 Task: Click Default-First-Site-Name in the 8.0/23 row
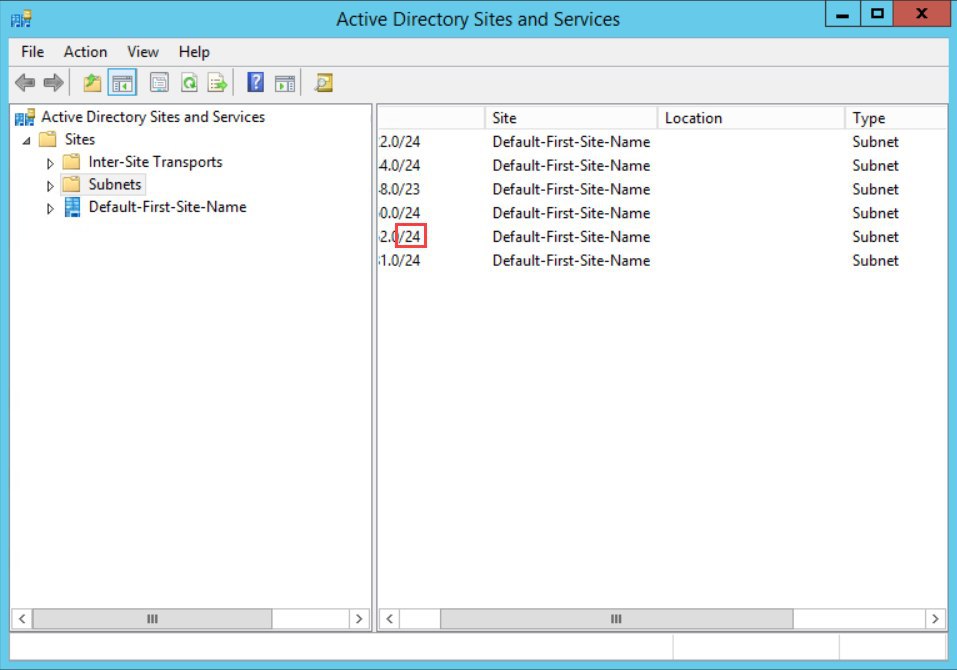coord(571,189)
